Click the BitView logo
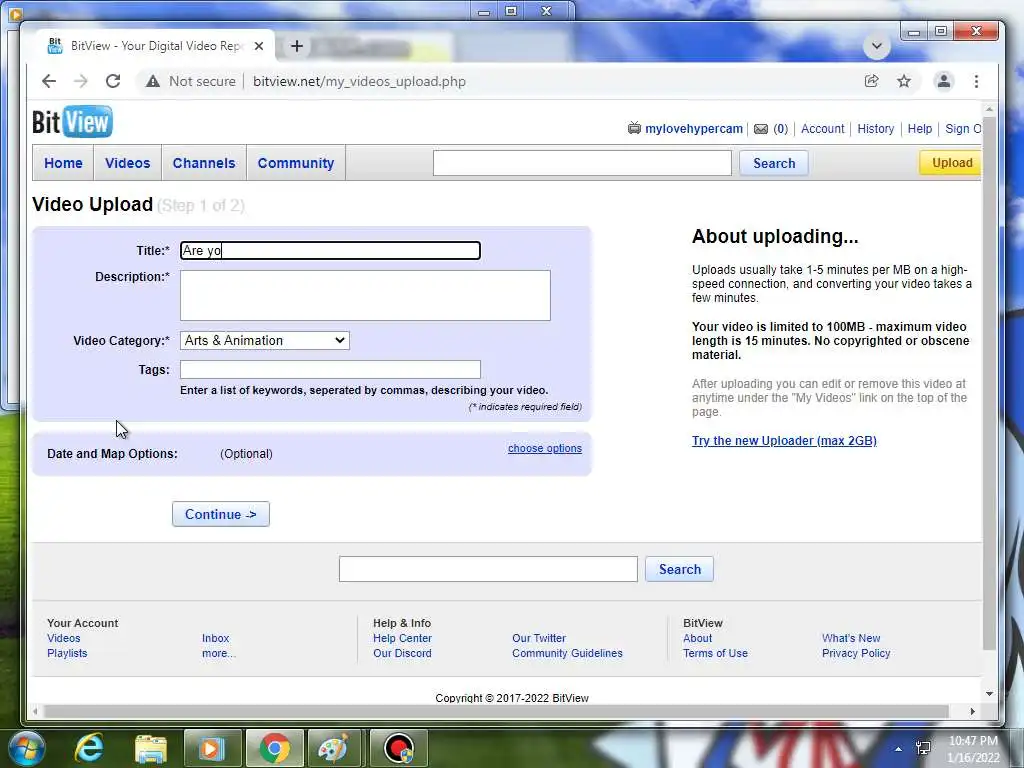Screen dimensions: 1024x768 tap(72, 121)
